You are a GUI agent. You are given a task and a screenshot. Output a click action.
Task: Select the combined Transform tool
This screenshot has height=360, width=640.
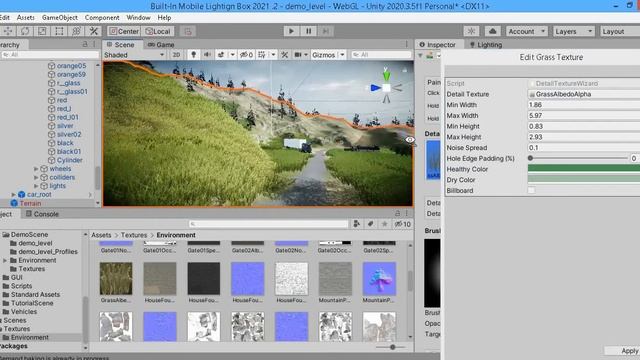76,31
